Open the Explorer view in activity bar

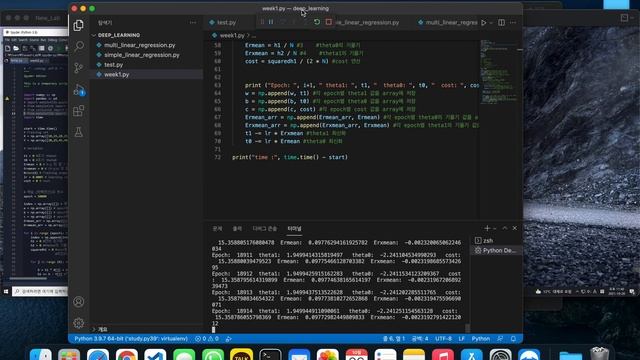78,25
